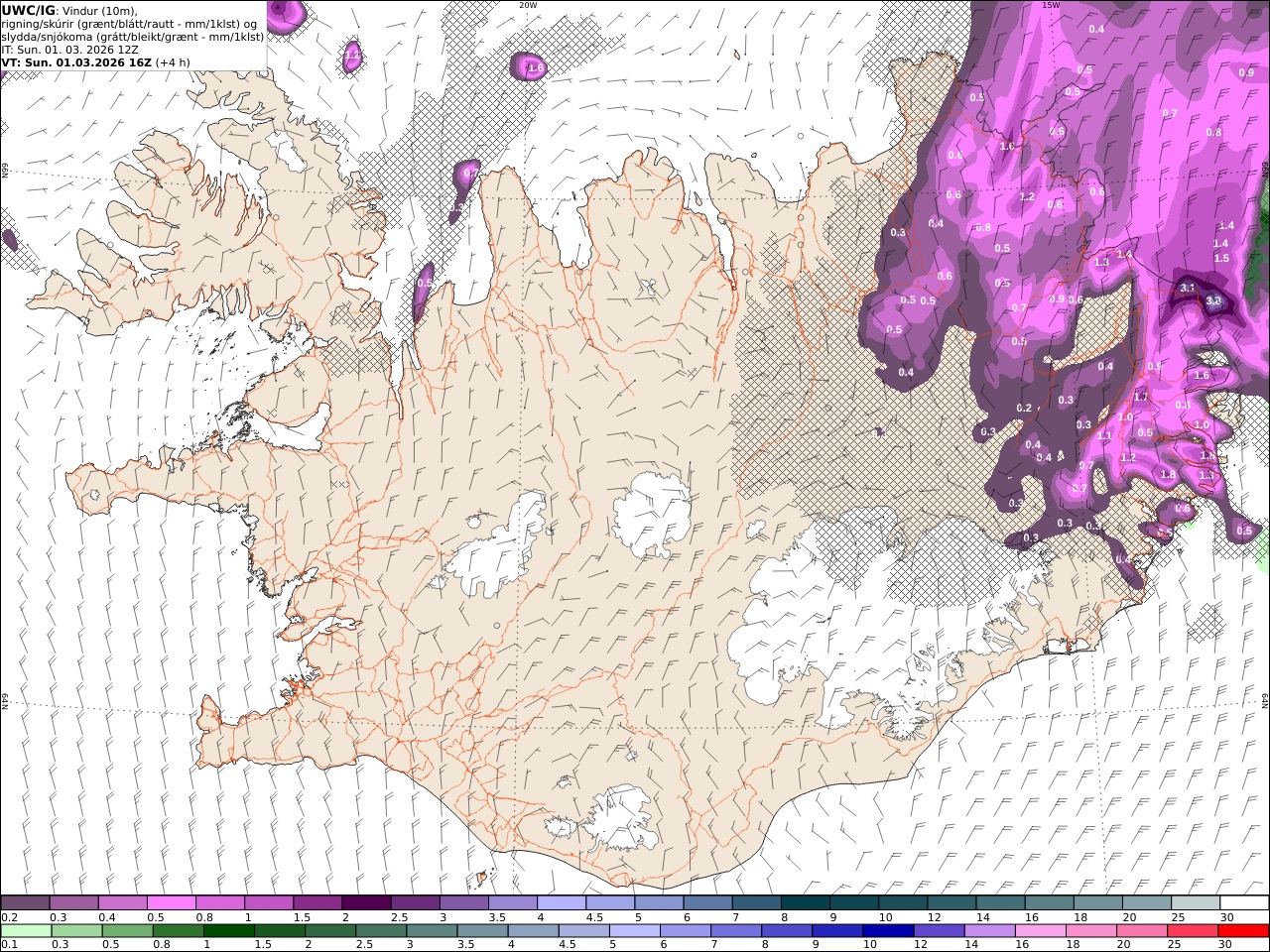Click the "30" label under the white swatch
This screenshot has height=952, width=1270.
tap(1227, 917)
